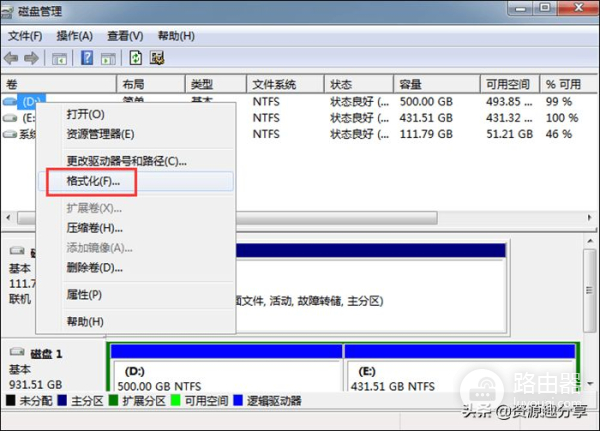Click the Refresh toolbar icon

136,58
